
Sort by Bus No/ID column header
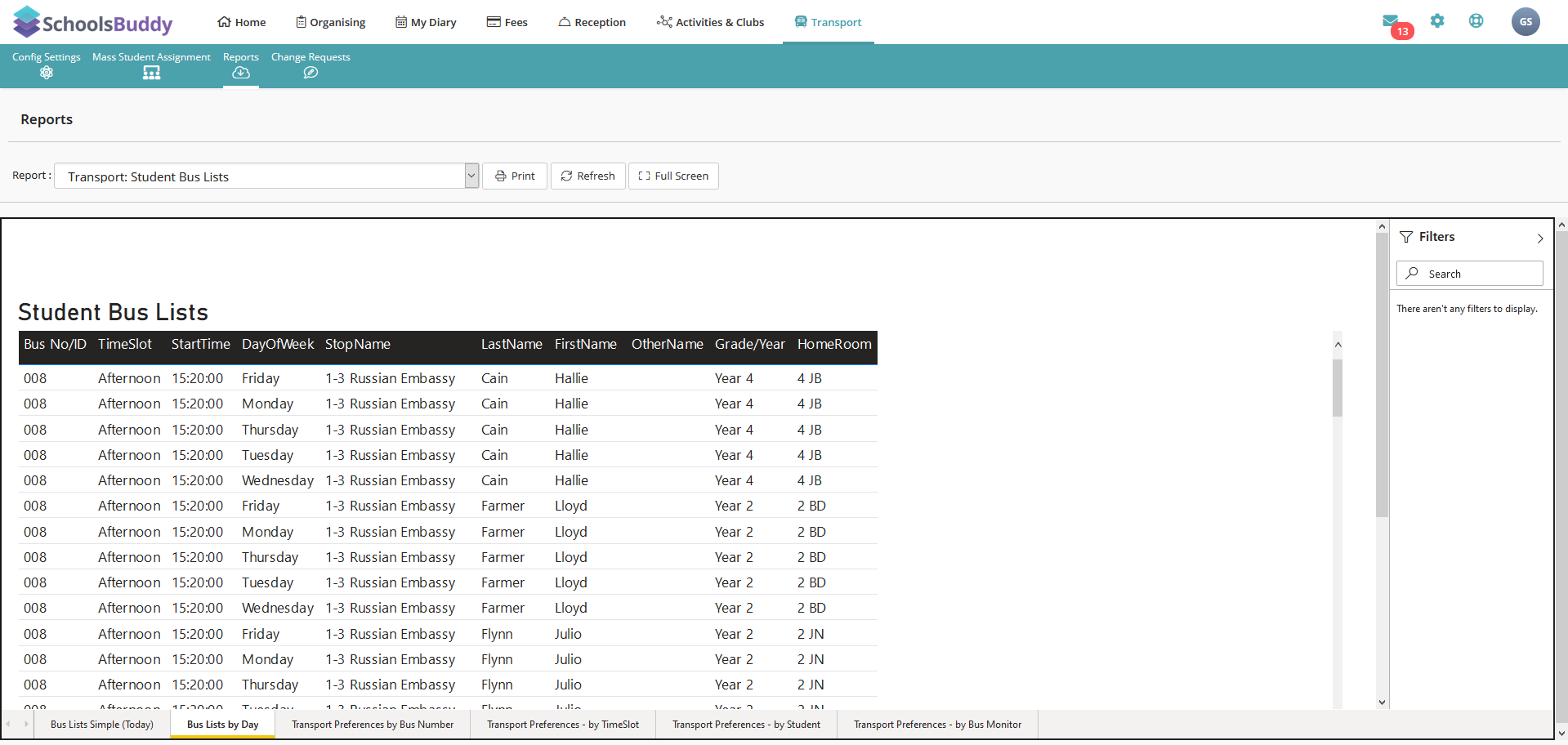(55, 345)
